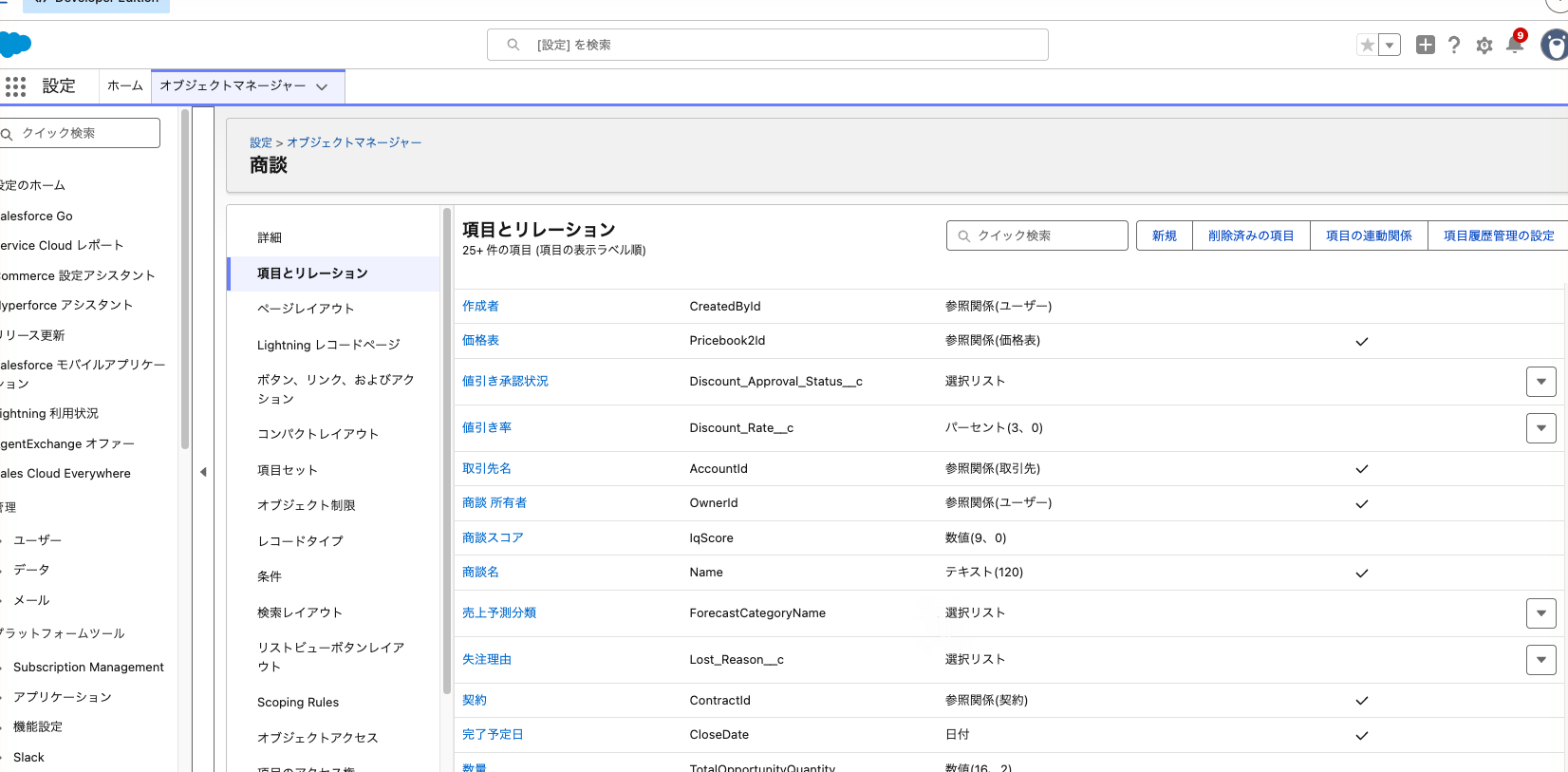Click the 設定 breadcrumb link
1568x772 pixels.
[x=261, y=142]
